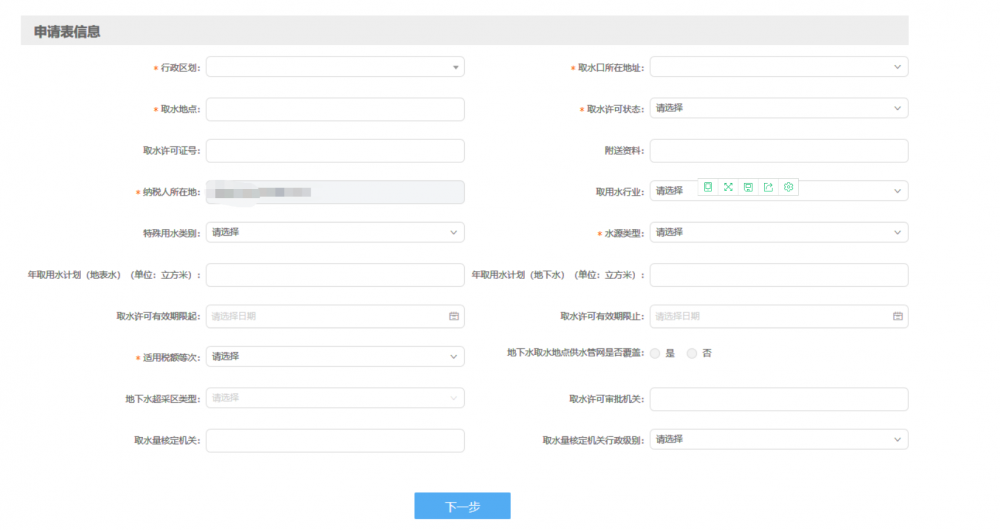Image resolution: width=1000 pixels, height=530 pixels.
Task: Click the save disk icon in floating toolbar
Action: point(748,187)
